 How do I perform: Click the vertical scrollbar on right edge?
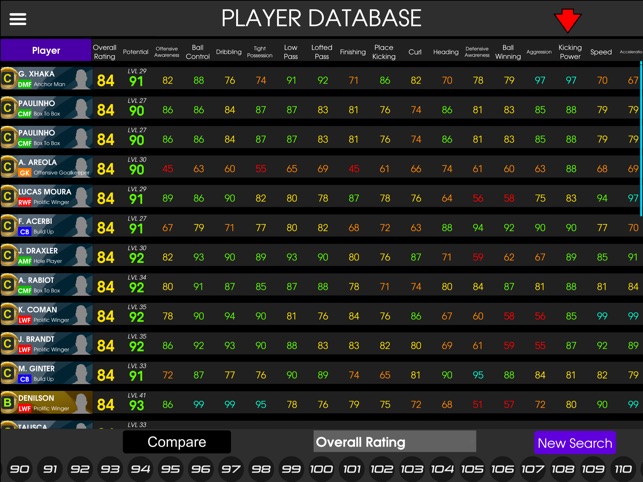click(641, 138)
